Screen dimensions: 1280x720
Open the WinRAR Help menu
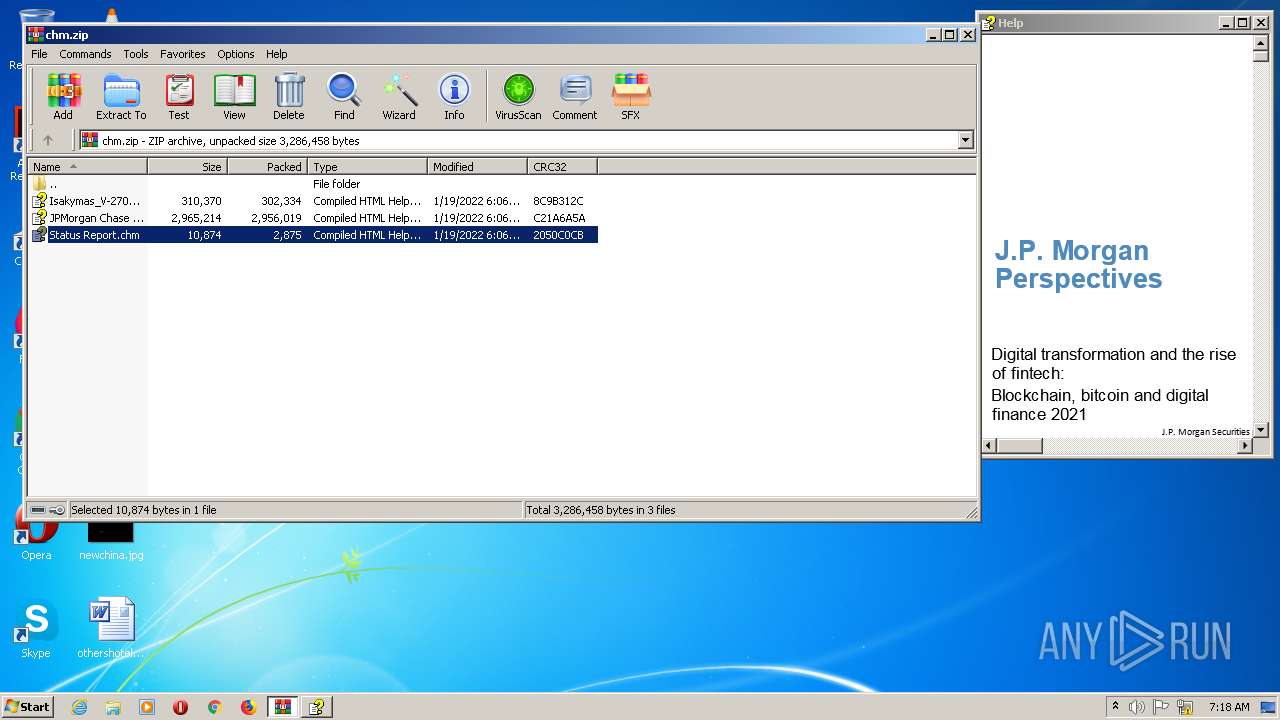pos(277,54)
